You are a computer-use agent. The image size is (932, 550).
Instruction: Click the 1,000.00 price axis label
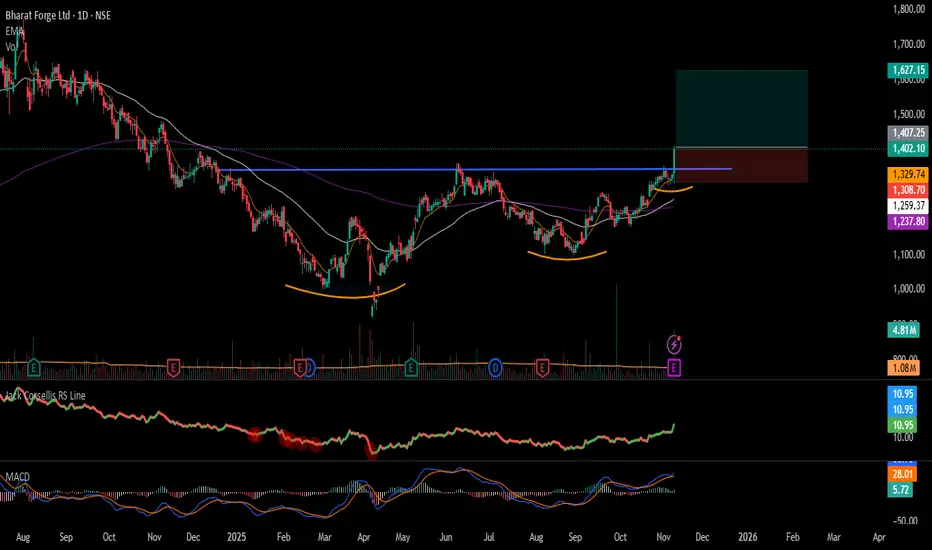pos(909,289)
